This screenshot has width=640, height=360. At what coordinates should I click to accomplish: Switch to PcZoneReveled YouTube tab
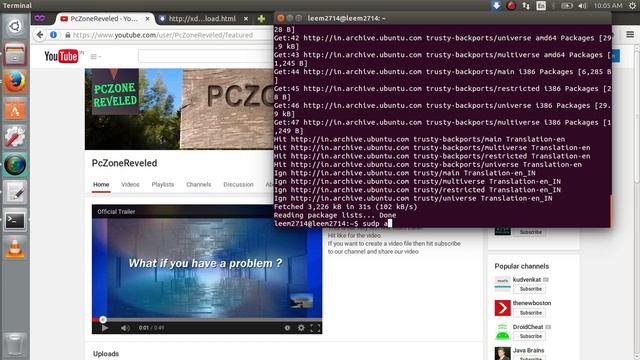[104, 19]
